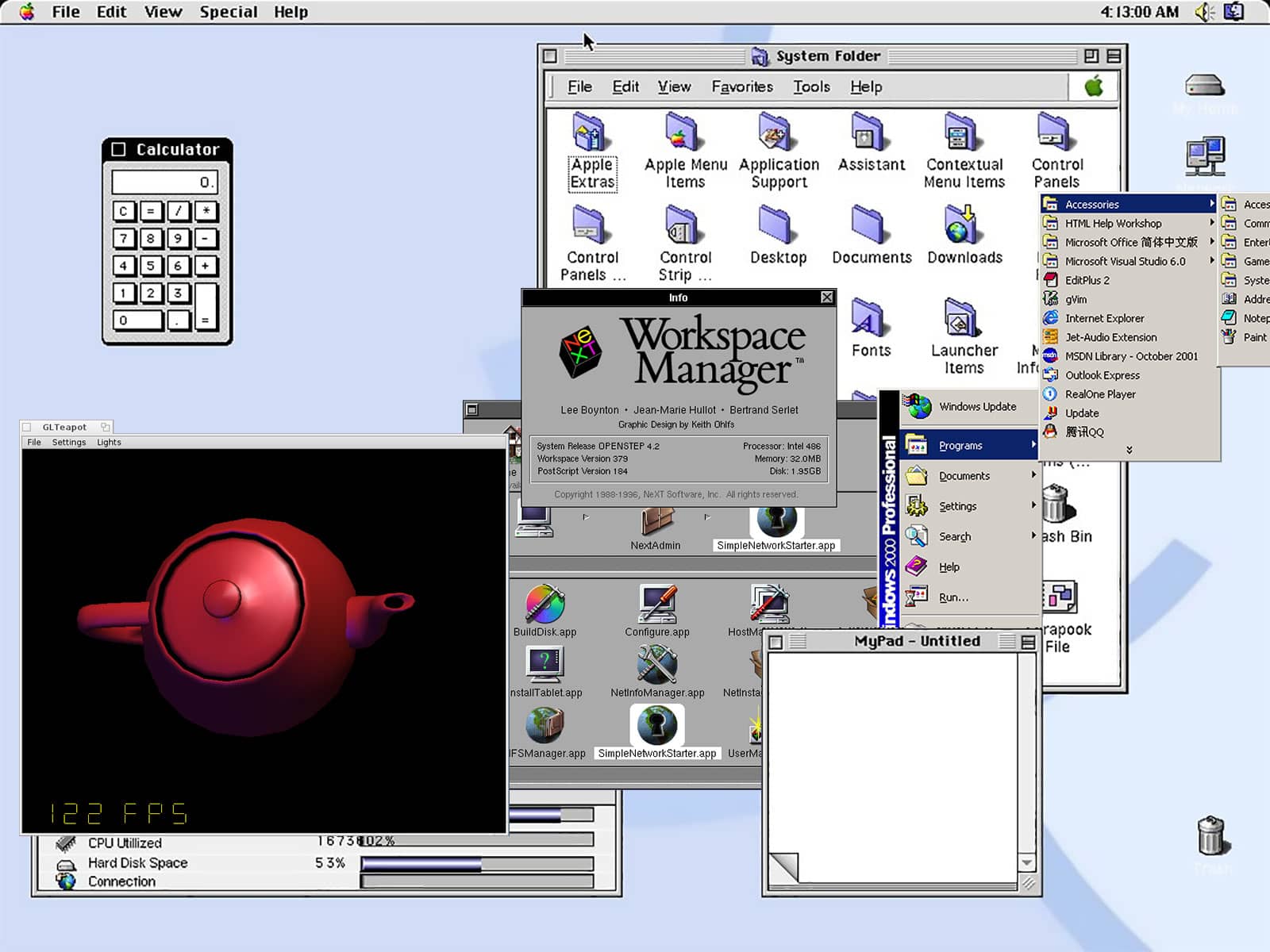Click the NextAdmin folder icon

[656, 521]
